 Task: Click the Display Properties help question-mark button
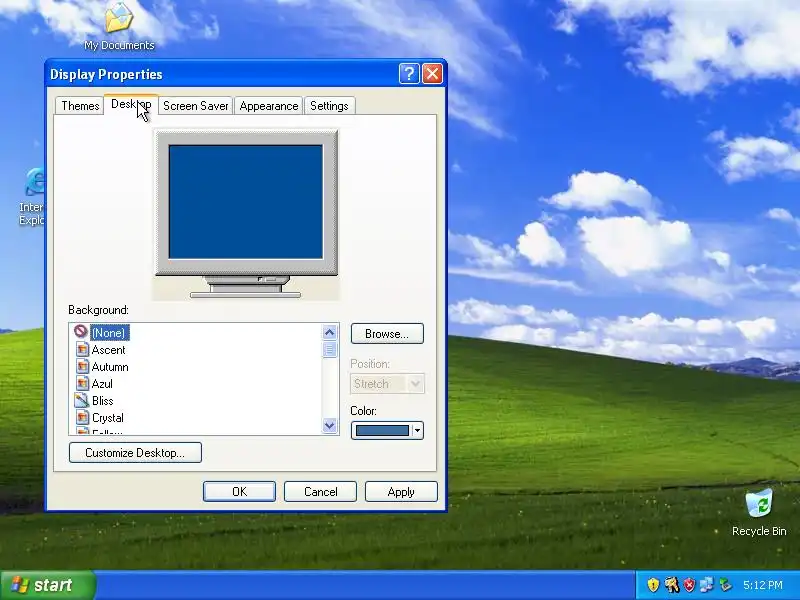click(x=409, y=74)
